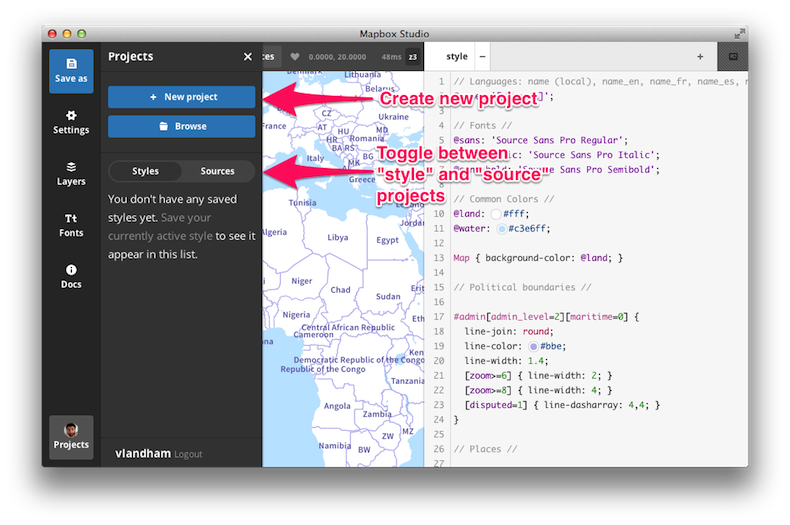Click the Chad label on the map

[340, 290]
